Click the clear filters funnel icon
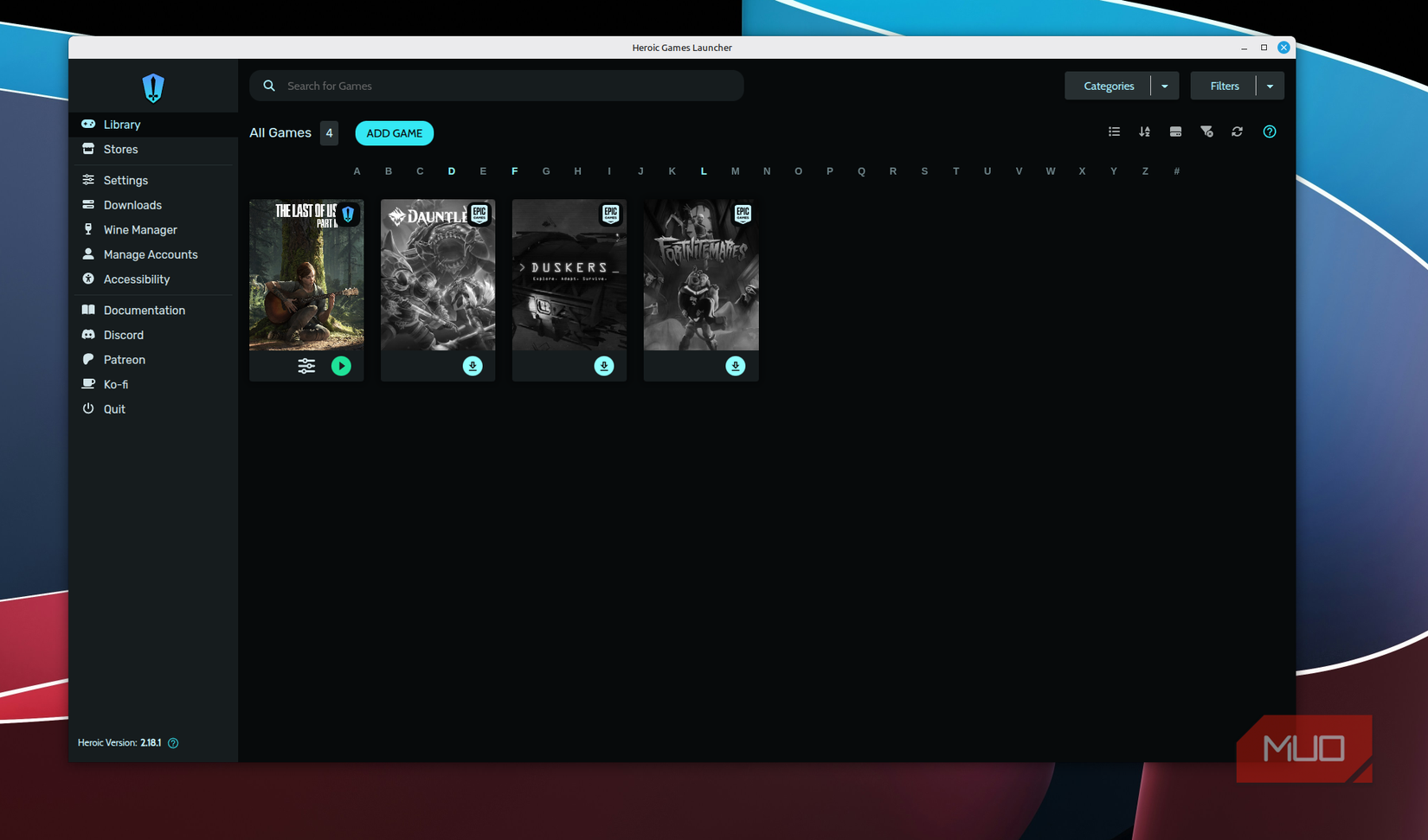Screen dimensions: 1428x840 [1206, 131]
